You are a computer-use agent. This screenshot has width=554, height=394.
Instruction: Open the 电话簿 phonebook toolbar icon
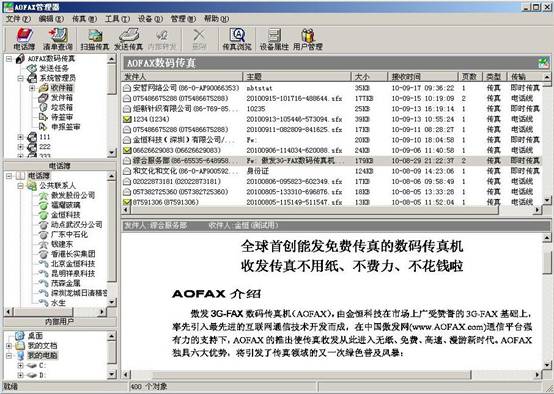(x=24, y=39)
